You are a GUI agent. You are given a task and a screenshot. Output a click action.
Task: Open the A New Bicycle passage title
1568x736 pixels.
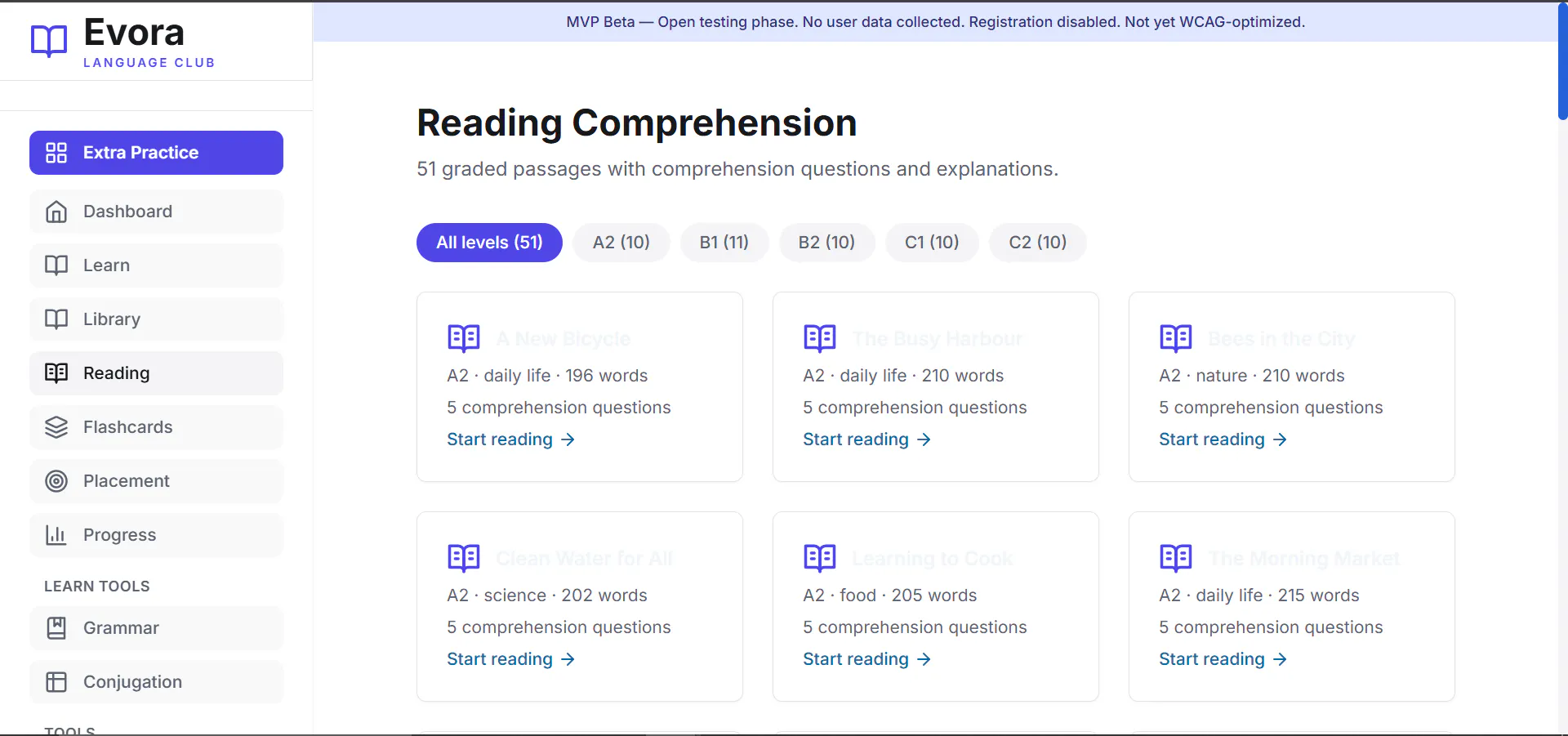(x=563, y=339)
